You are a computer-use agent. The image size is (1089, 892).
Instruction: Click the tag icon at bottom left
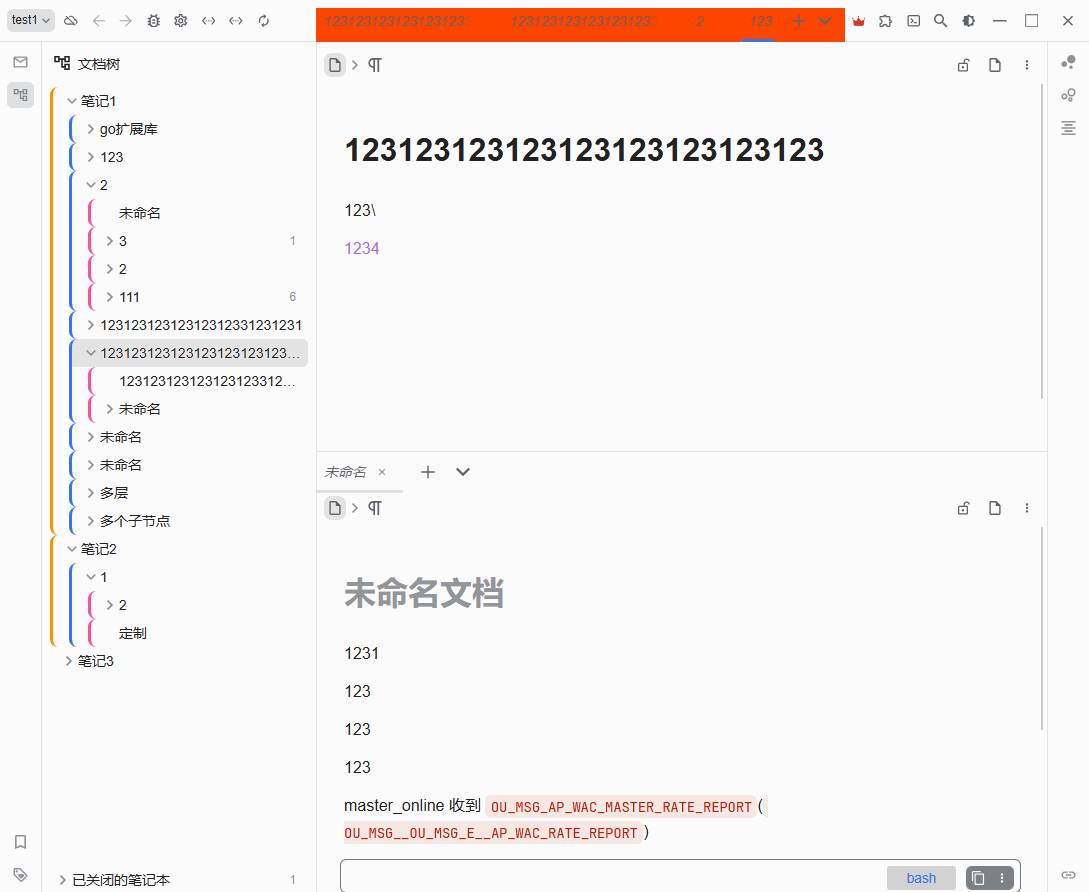(x=20, y=874)
